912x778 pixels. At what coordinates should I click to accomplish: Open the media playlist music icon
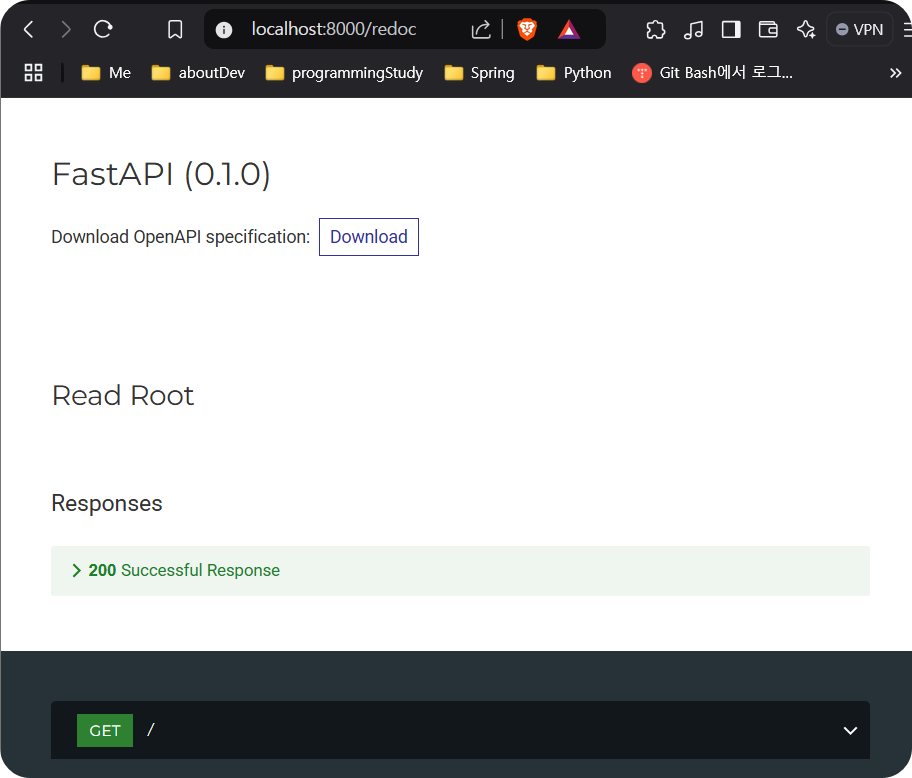(693, 29)
